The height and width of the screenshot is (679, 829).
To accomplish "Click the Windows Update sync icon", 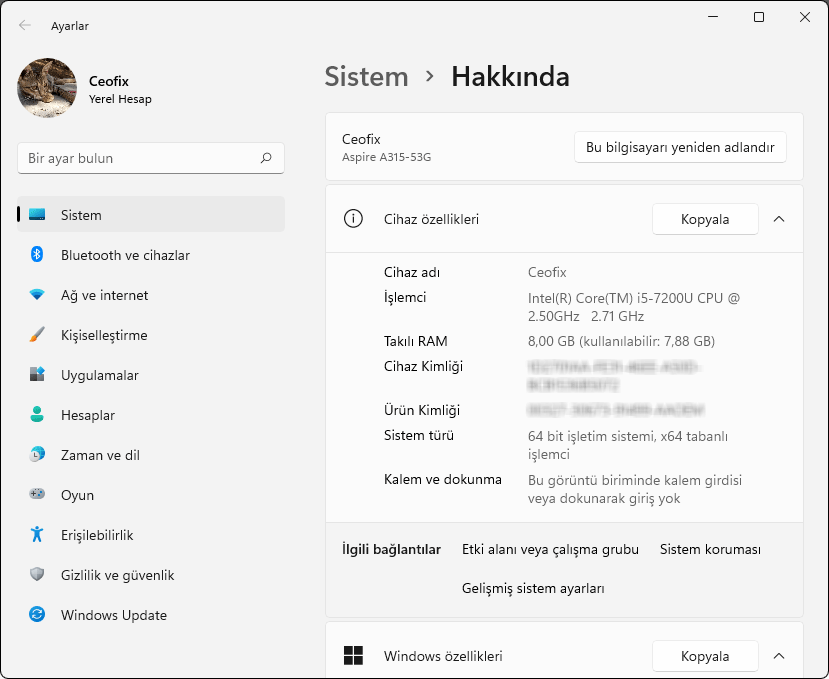I will click(37, 614).
